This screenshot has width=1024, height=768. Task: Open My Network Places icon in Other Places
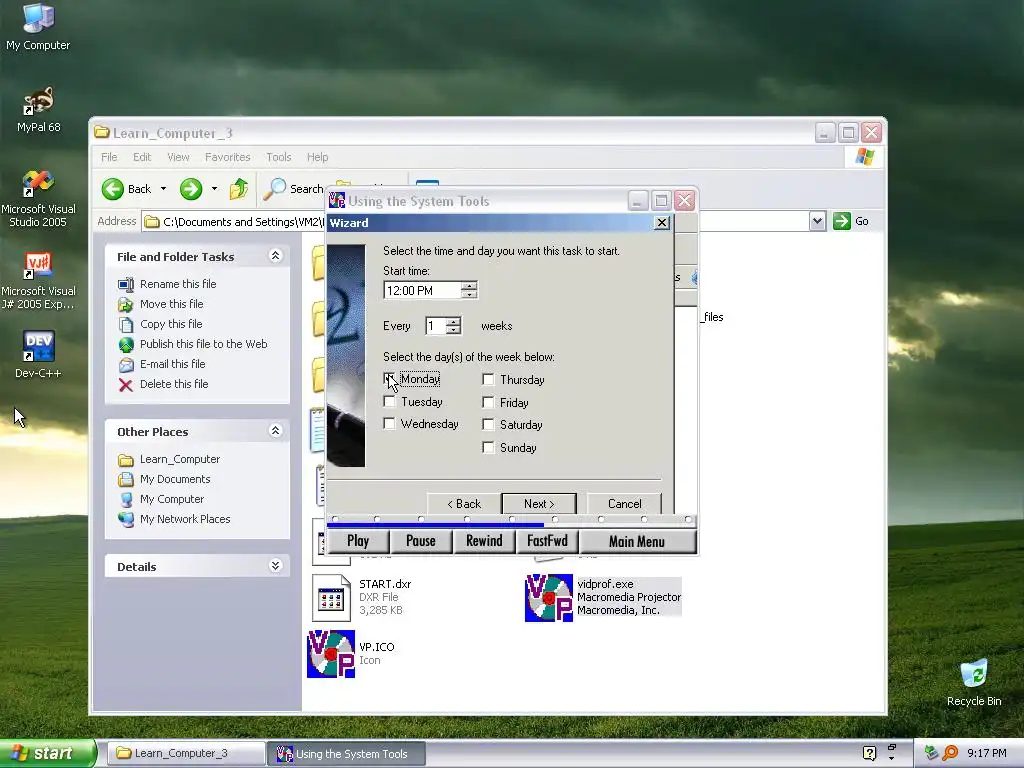(125, 519)
